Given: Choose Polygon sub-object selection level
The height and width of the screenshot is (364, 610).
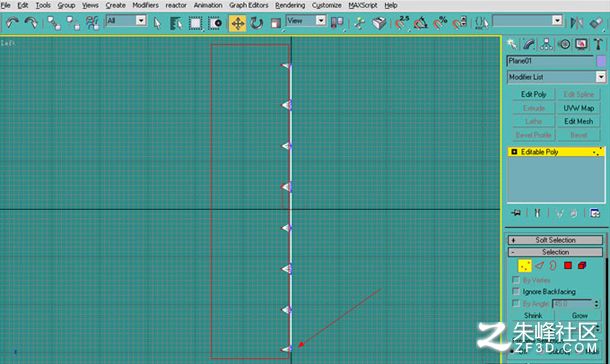Looking at the screenshot, I should [x=568, y=266].
